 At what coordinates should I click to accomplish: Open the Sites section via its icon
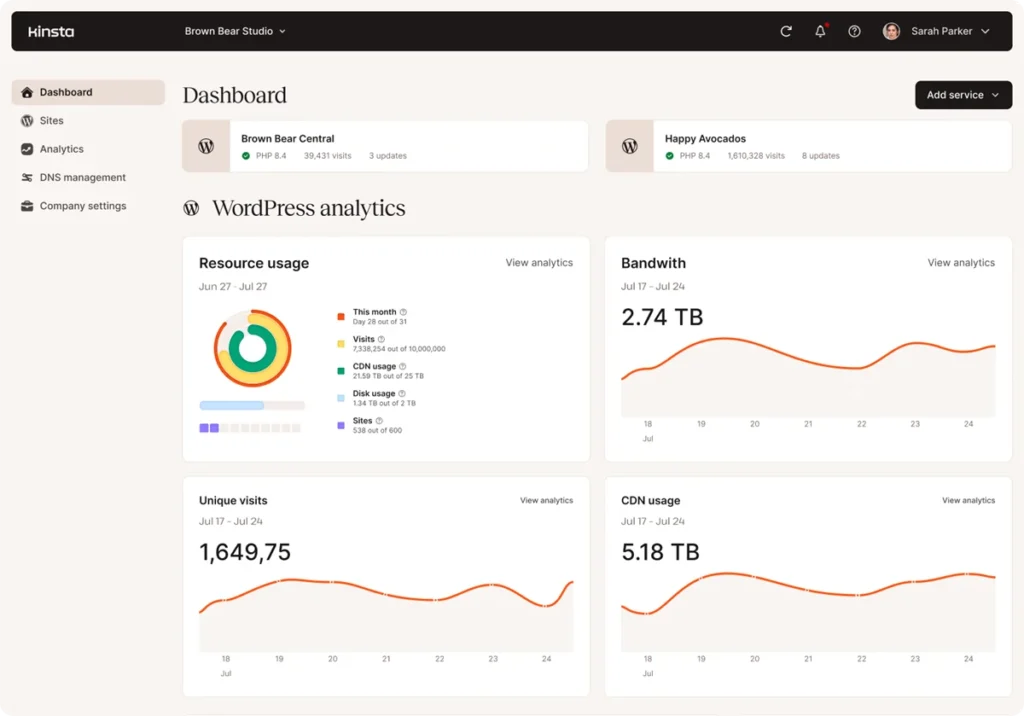25,120
